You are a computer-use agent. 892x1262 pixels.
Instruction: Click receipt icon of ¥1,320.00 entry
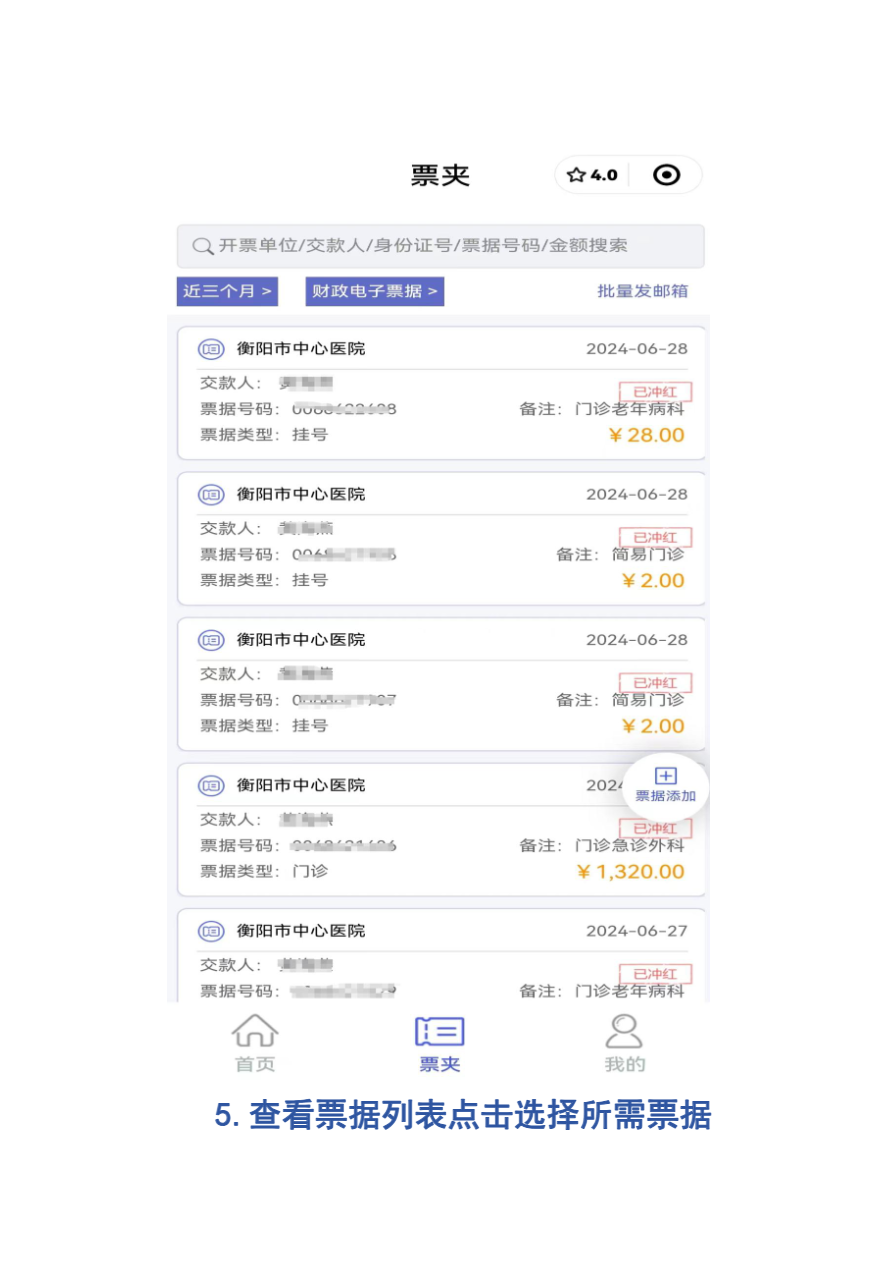pos(211,786)
